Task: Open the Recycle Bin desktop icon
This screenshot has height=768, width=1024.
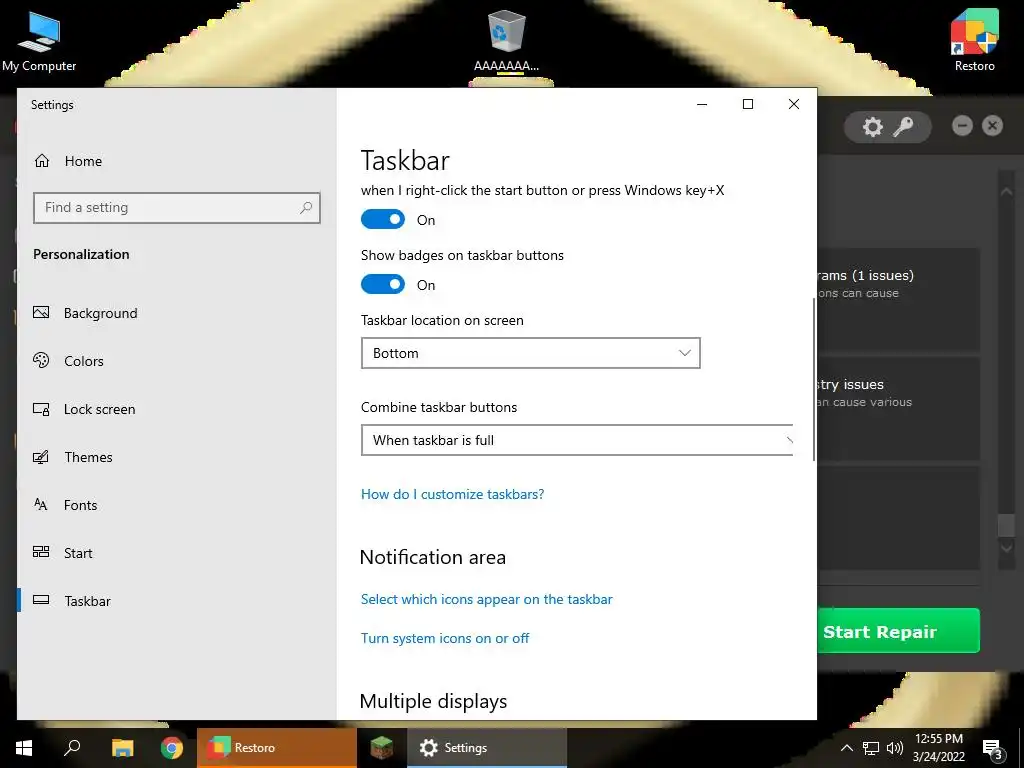Action: point(506,40)
